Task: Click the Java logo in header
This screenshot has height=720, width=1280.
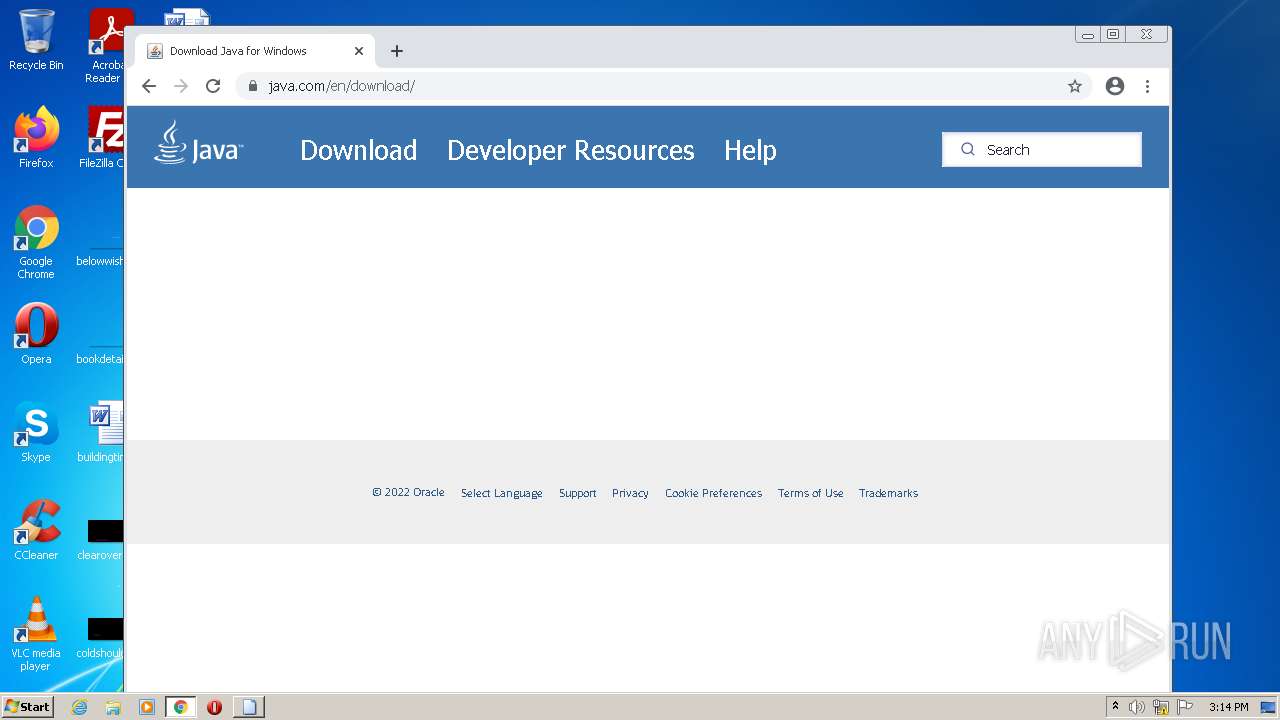Action: (198, 143)
